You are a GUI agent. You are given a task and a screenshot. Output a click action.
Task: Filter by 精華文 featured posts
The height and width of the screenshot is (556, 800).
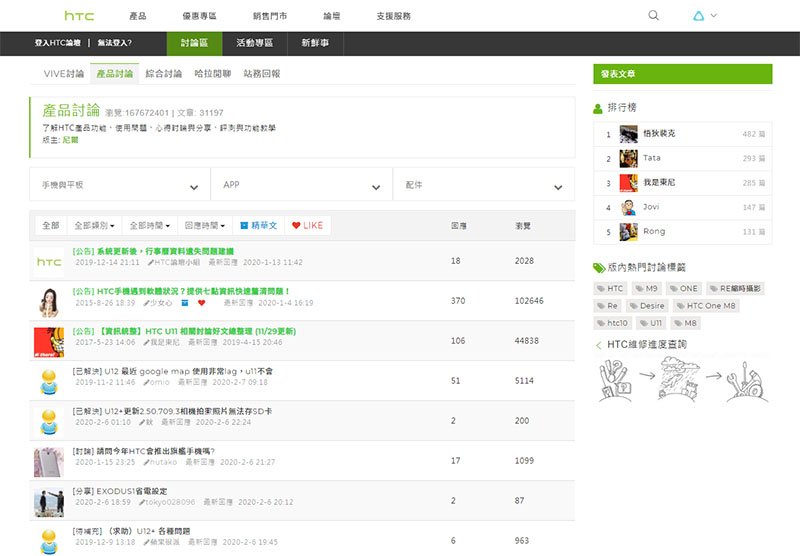pos(259,225)
